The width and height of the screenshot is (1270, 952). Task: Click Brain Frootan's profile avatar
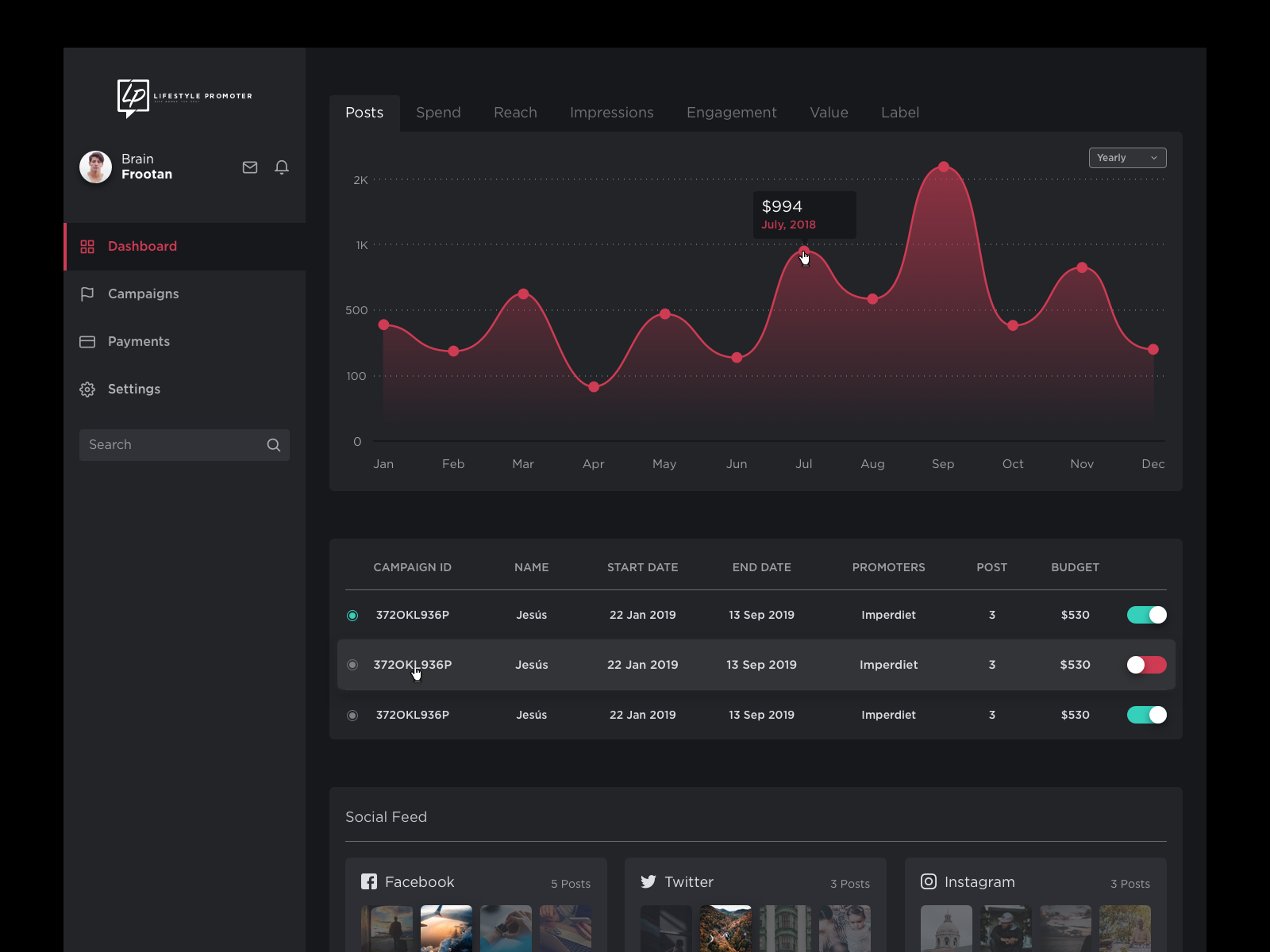(96, 167)
